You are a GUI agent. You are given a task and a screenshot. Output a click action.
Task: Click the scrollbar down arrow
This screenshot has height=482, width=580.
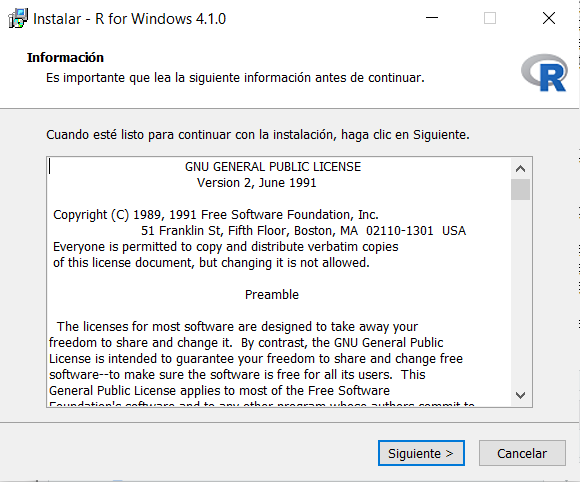(520, 395)
